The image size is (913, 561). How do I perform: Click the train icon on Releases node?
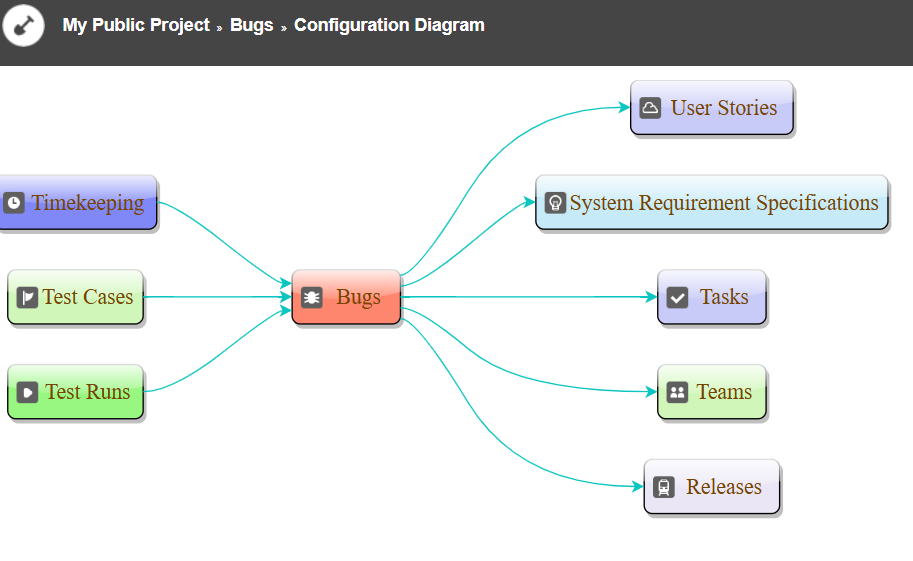pos(663,487)
